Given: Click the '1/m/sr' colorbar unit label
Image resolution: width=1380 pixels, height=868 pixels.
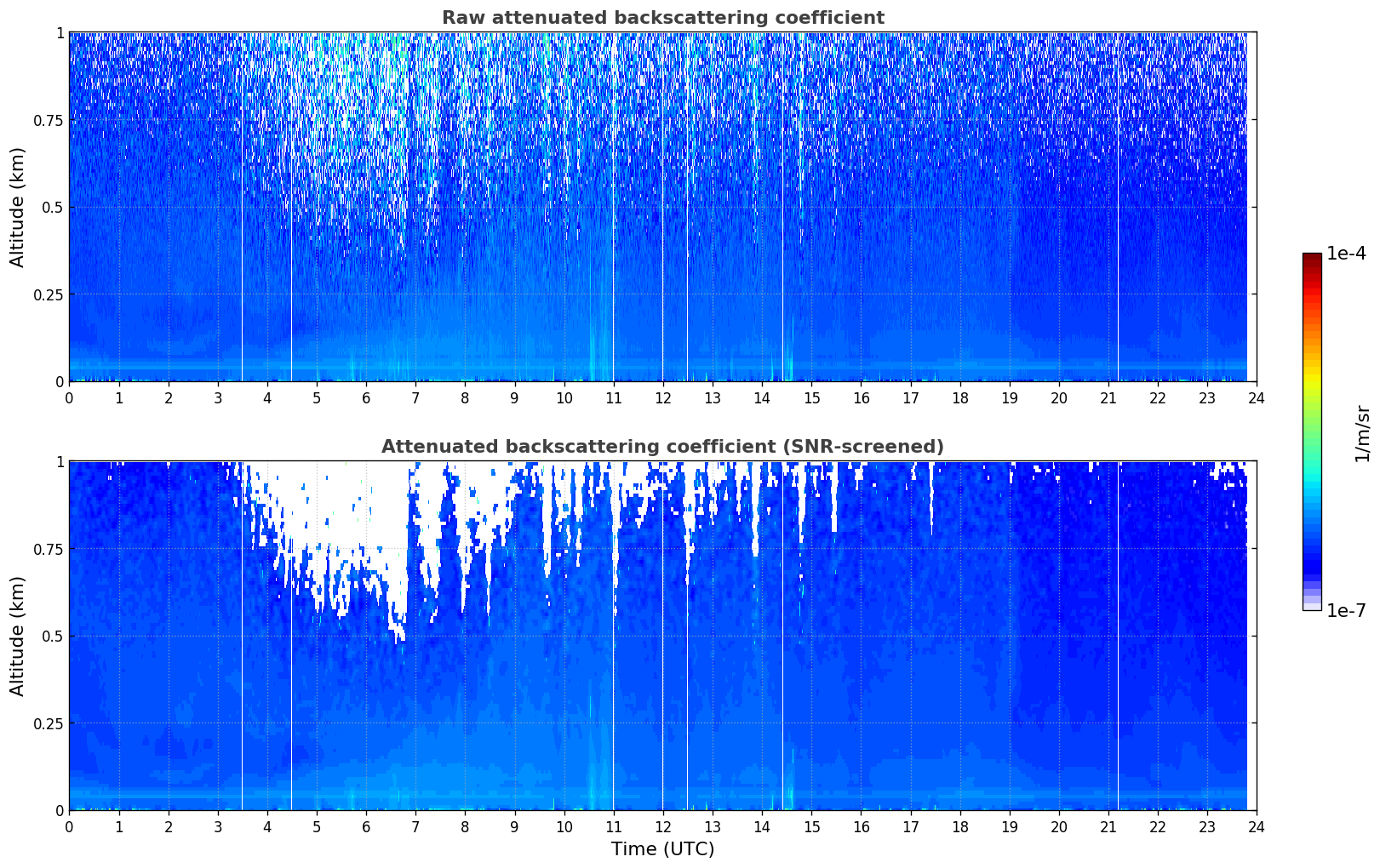Looking at the screenshot, I should click(1362, 433).
